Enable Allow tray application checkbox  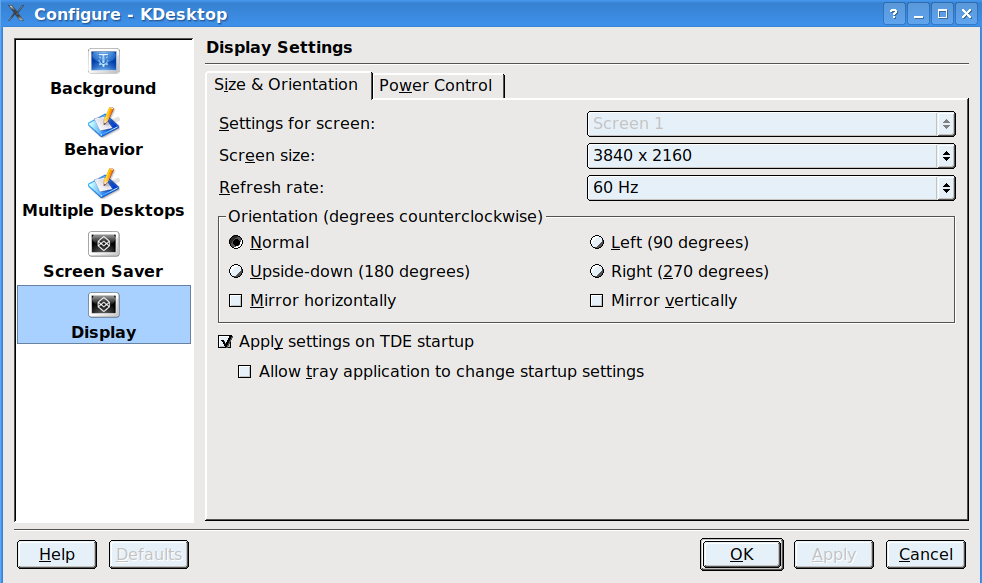tap(245, 372)
